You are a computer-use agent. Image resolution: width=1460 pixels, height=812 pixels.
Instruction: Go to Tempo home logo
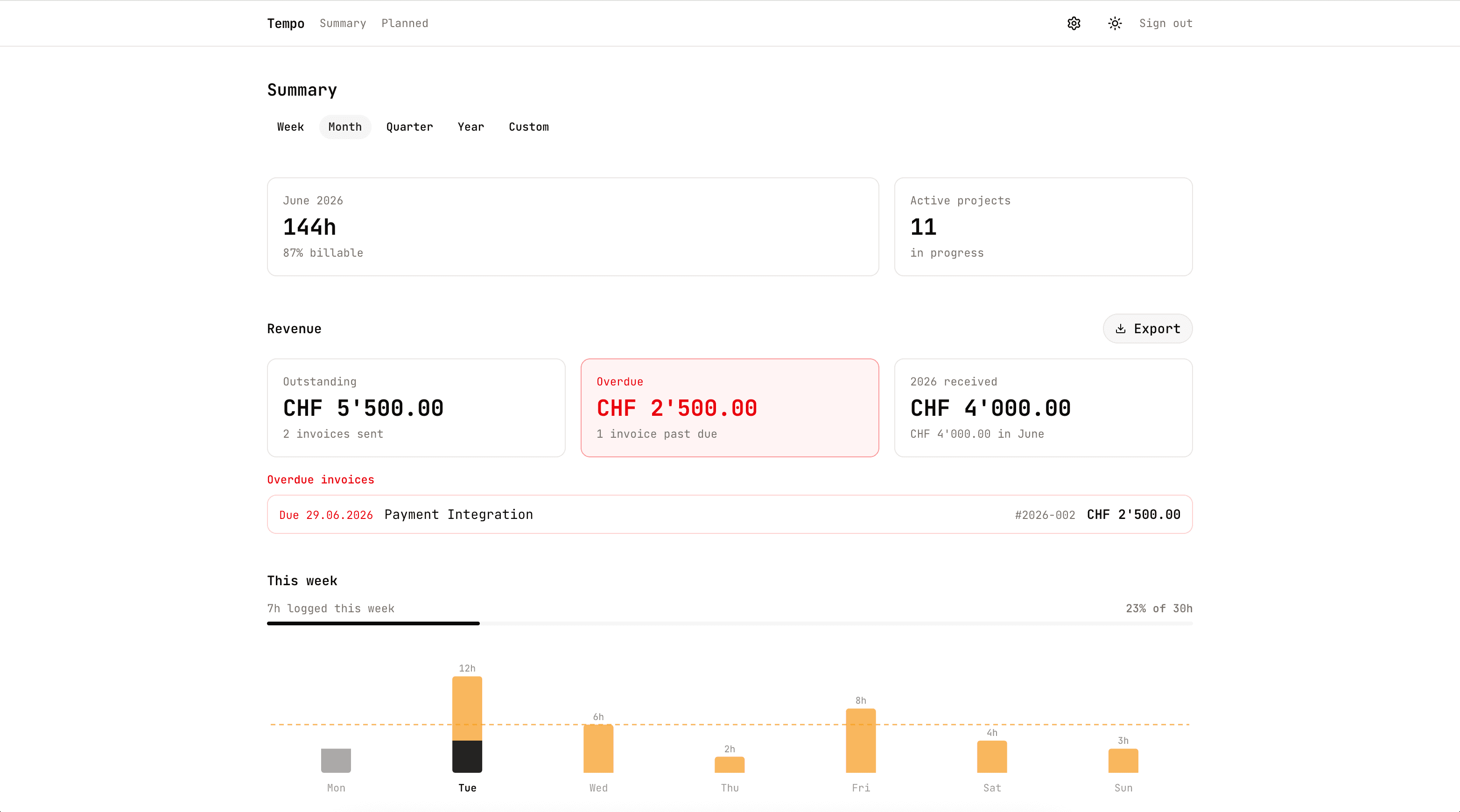[286, 23]
